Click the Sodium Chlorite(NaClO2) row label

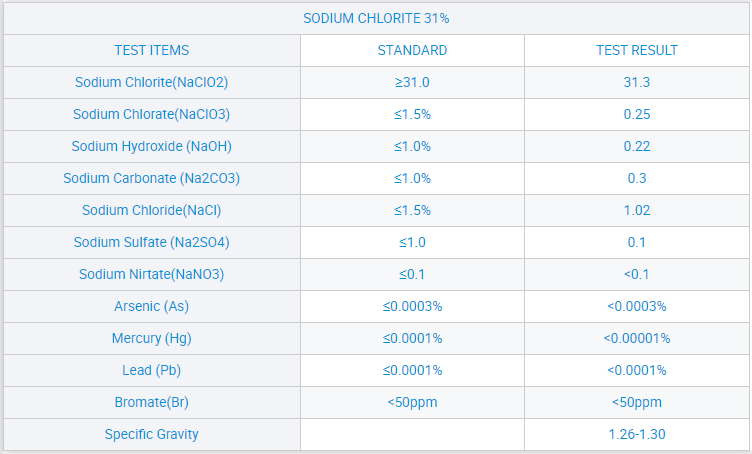[152, 82]
